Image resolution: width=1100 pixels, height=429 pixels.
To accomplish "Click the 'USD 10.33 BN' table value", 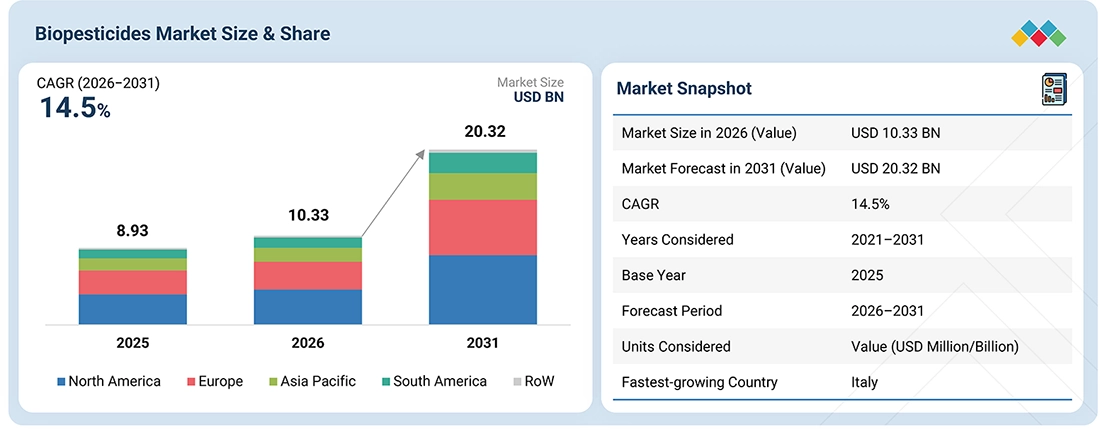I will (x=895, y=133).
